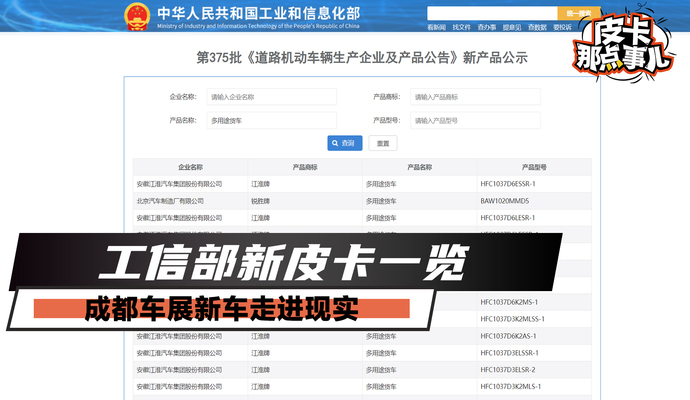Image resolution: width=690 pixels, height=400 pixels.
Task: Click the 产品商标 column header
Action: coord(305,167)
